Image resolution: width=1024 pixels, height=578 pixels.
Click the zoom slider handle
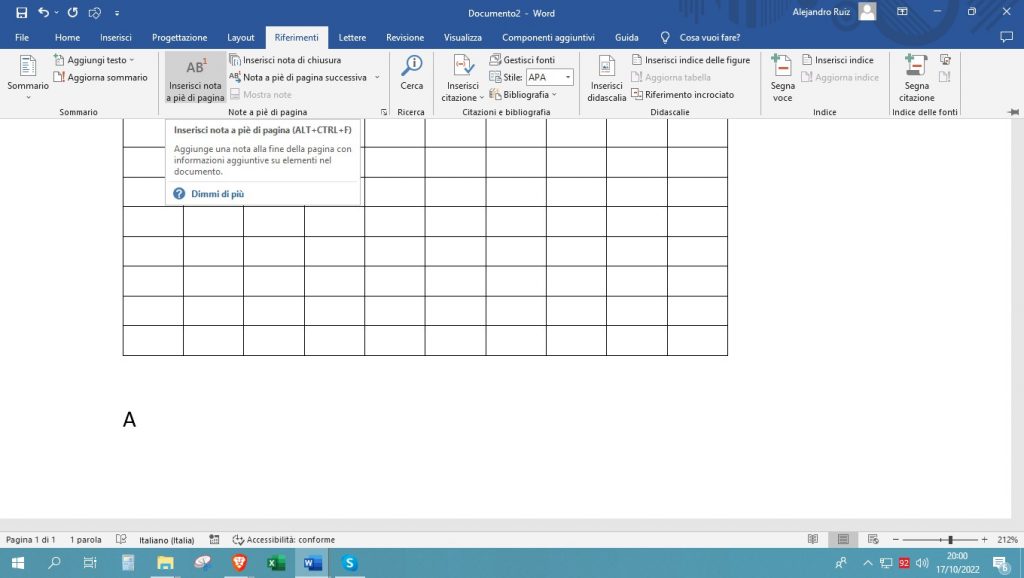(x=949, y=539)
